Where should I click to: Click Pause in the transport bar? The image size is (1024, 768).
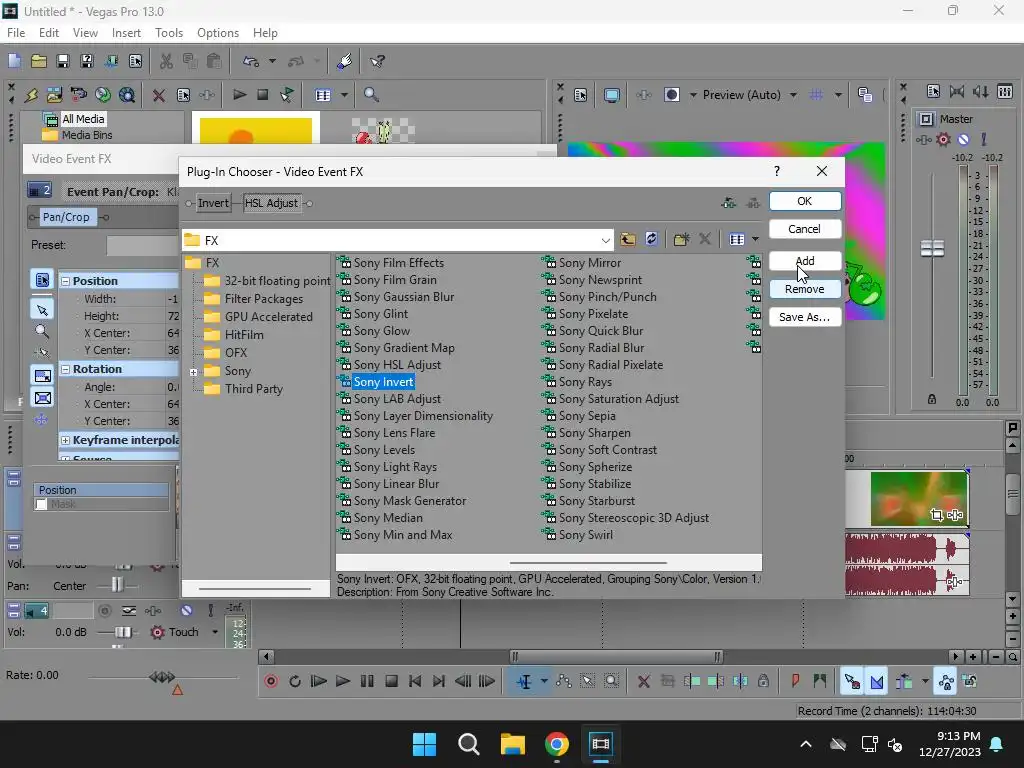click(367, 682)
